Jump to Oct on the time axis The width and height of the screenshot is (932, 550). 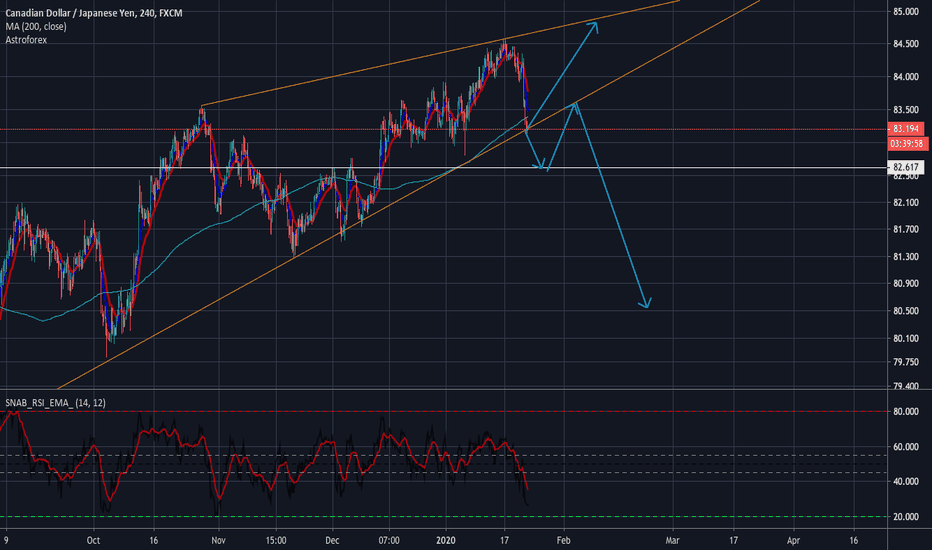[x=93, y=540]
